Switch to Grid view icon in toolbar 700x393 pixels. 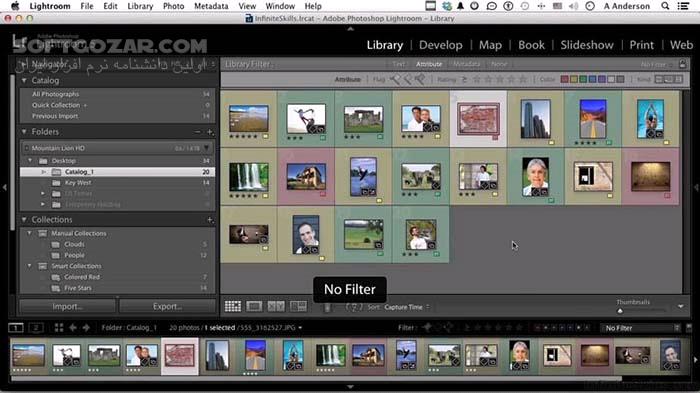(x=233, y=306)
